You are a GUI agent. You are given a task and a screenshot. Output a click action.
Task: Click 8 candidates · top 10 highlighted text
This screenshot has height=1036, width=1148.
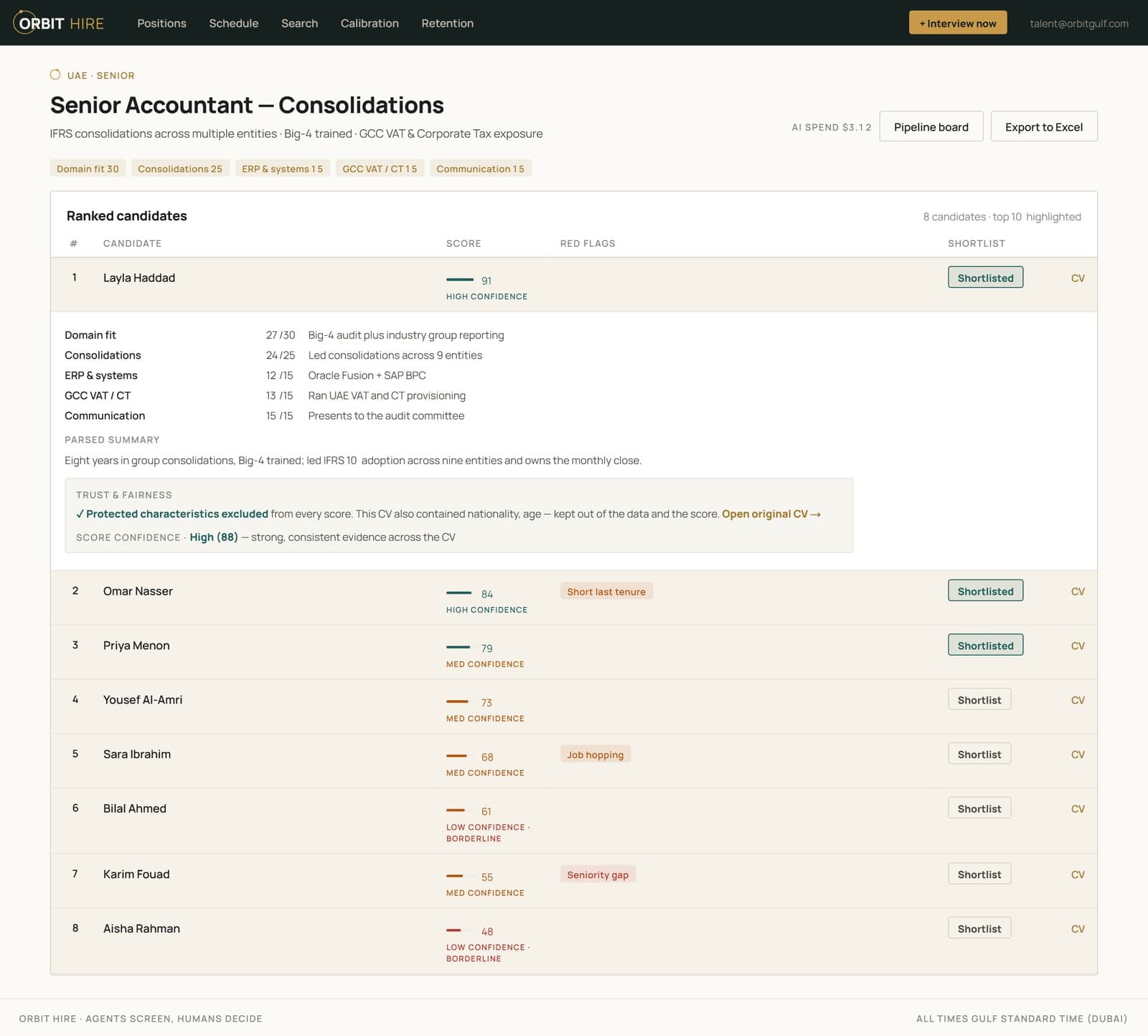(x=1002, y=217)
